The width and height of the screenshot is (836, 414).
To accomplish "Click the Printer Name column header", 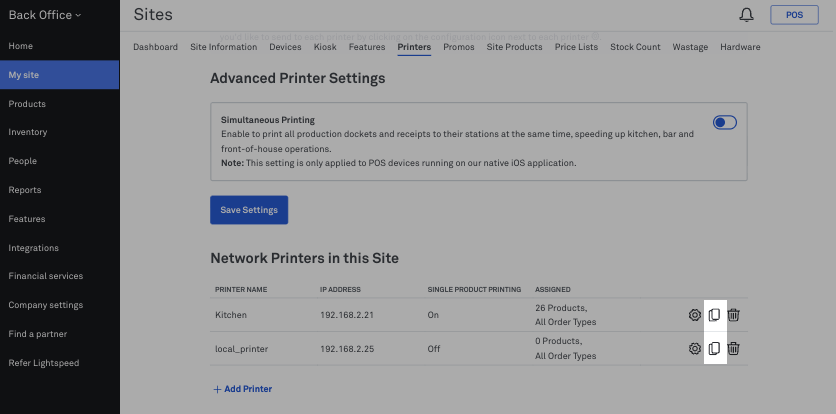I will (x=241, y=289).
